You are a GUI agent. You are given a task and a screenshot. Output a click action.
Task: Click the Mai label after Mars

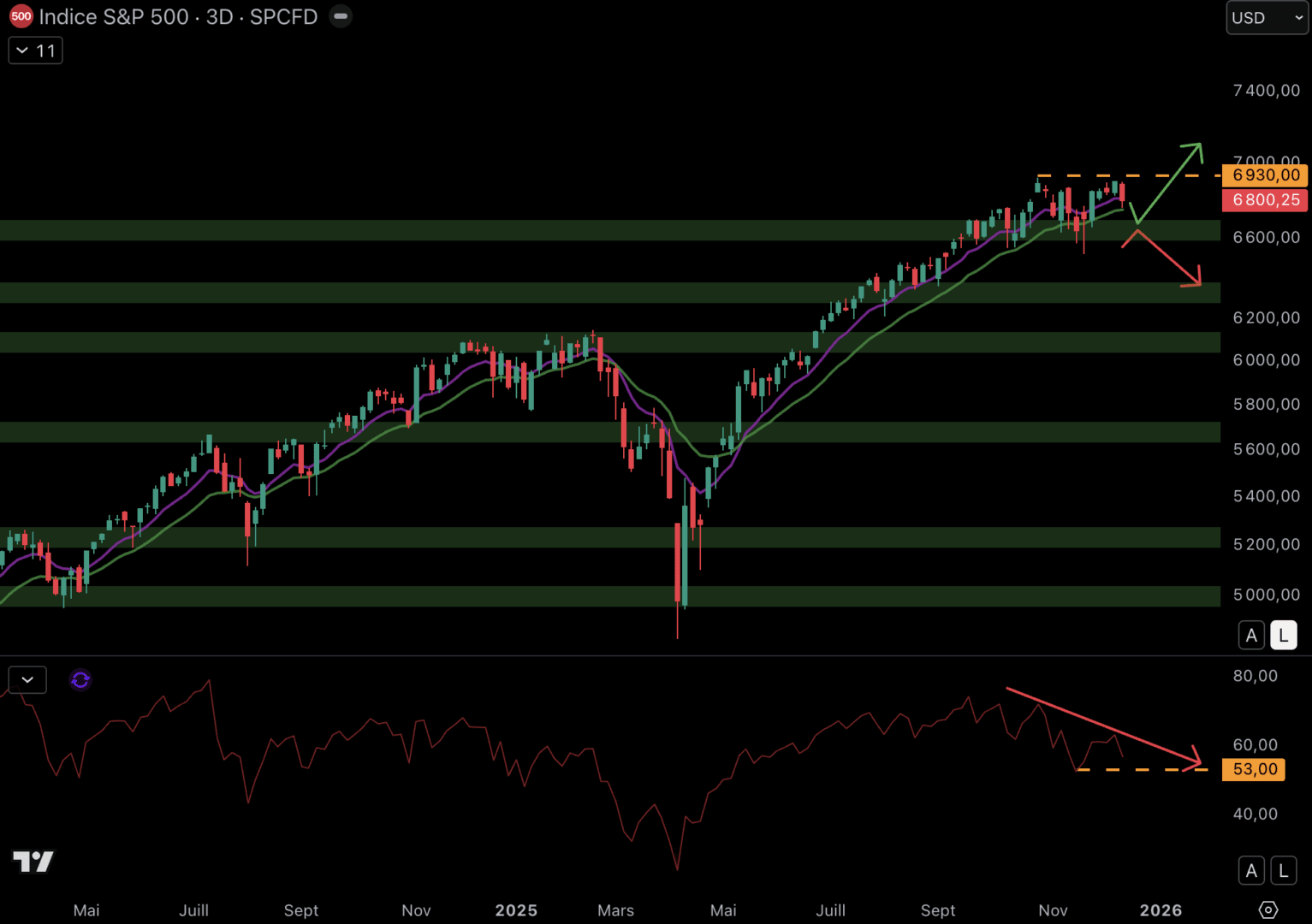point(723,910)
